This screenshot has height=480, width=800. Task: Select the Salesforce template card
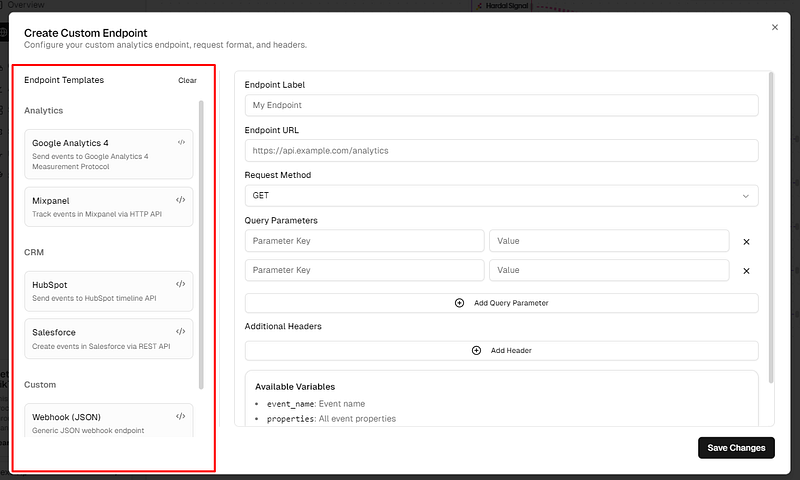109,339
